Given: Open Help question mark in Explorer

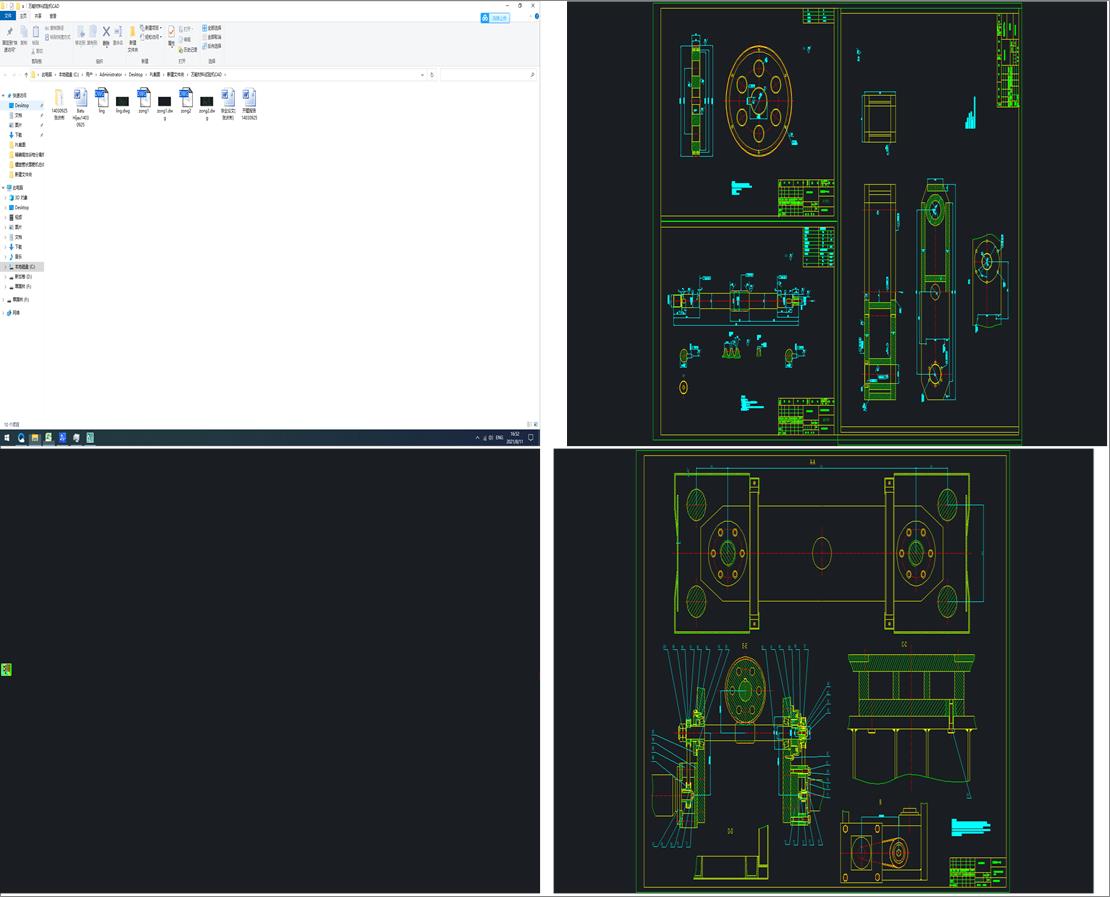Looking at the screenshot, I should click(537, 16).
